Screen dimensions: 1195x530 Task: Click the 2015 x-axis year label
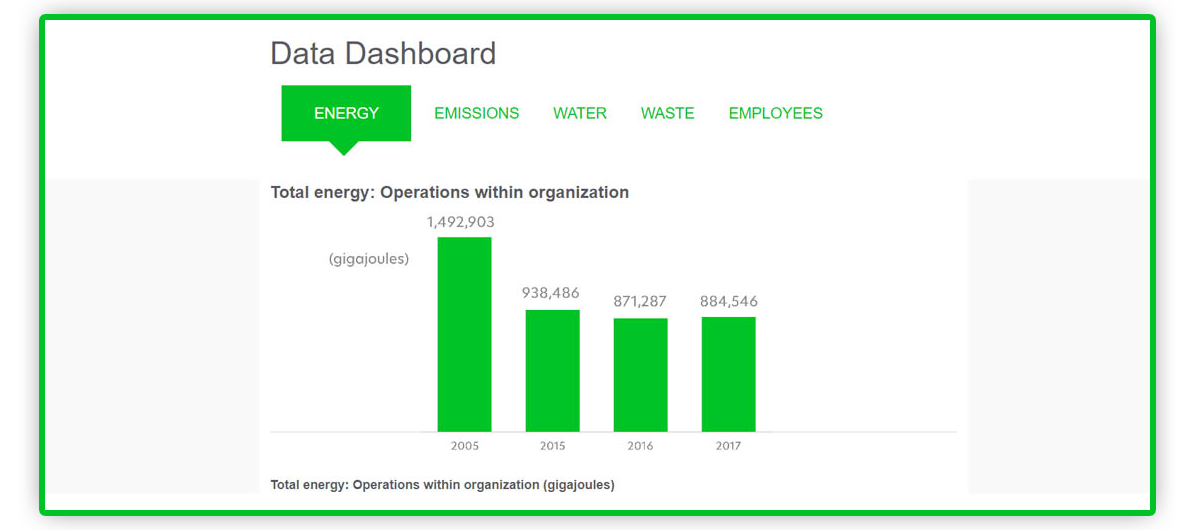coord(552,446)
